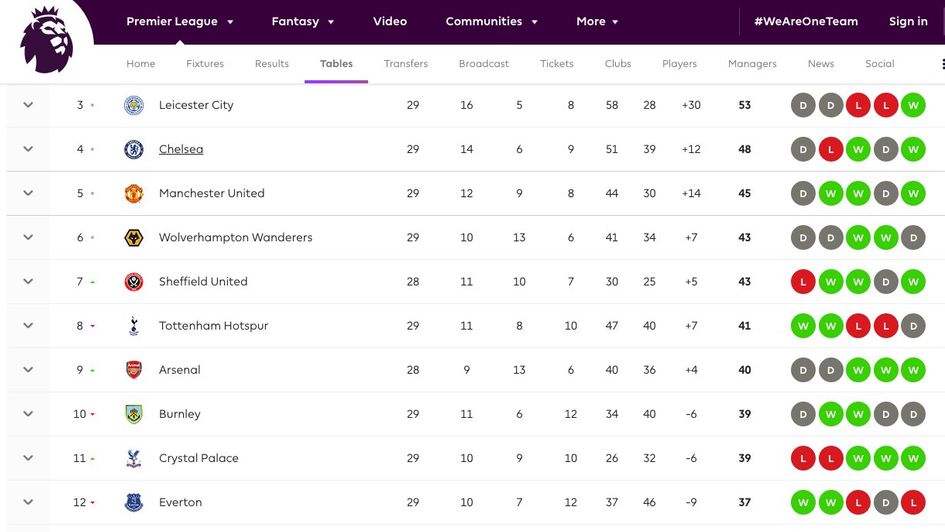Image resolution: width=945 pixels, height=532 pixels.
Task: Click Tottenham's first green W form circle
Action: click(x=803, y=325)
